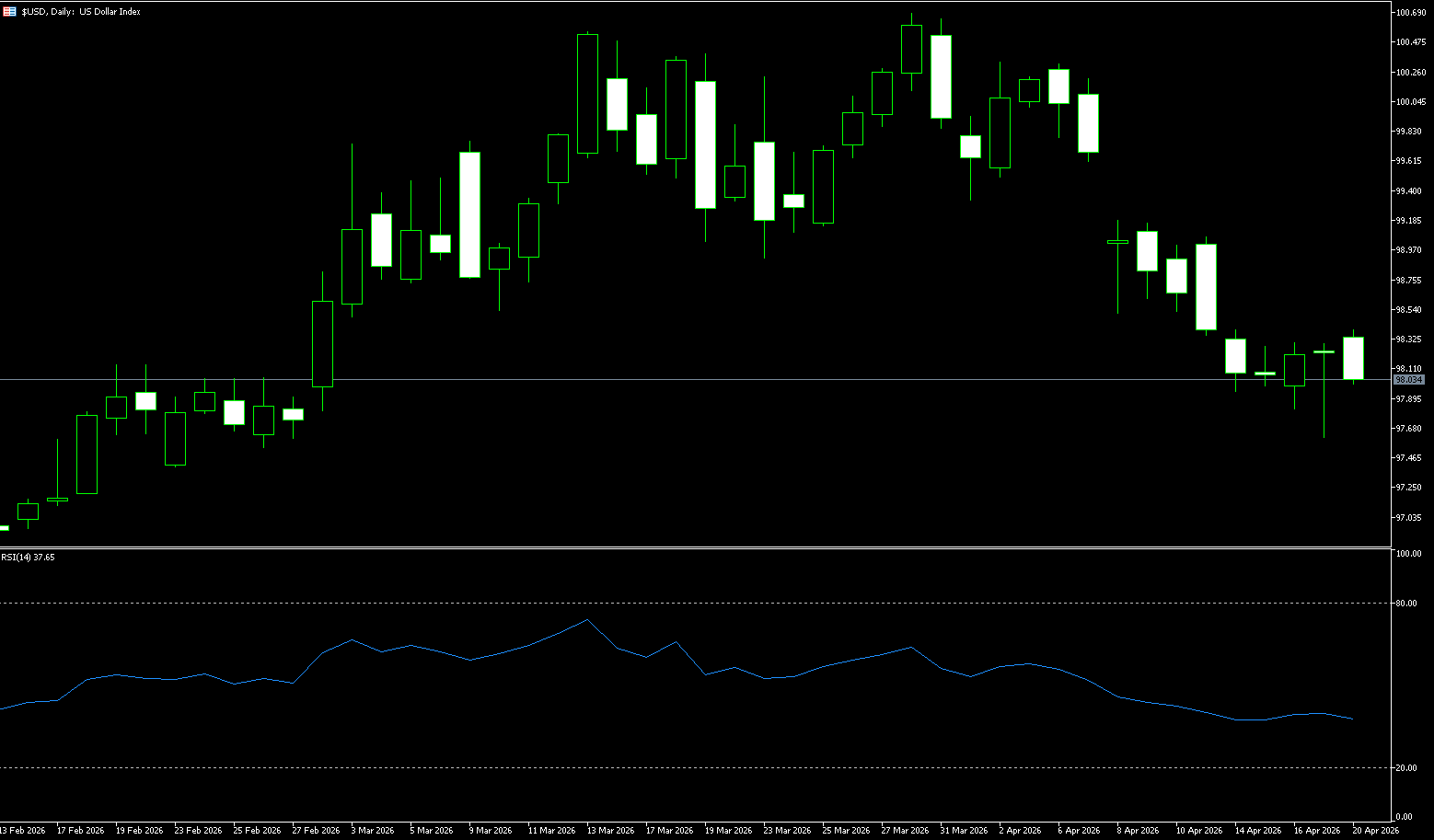Select the 13 Feb 2026 date label

pos(22,831)
